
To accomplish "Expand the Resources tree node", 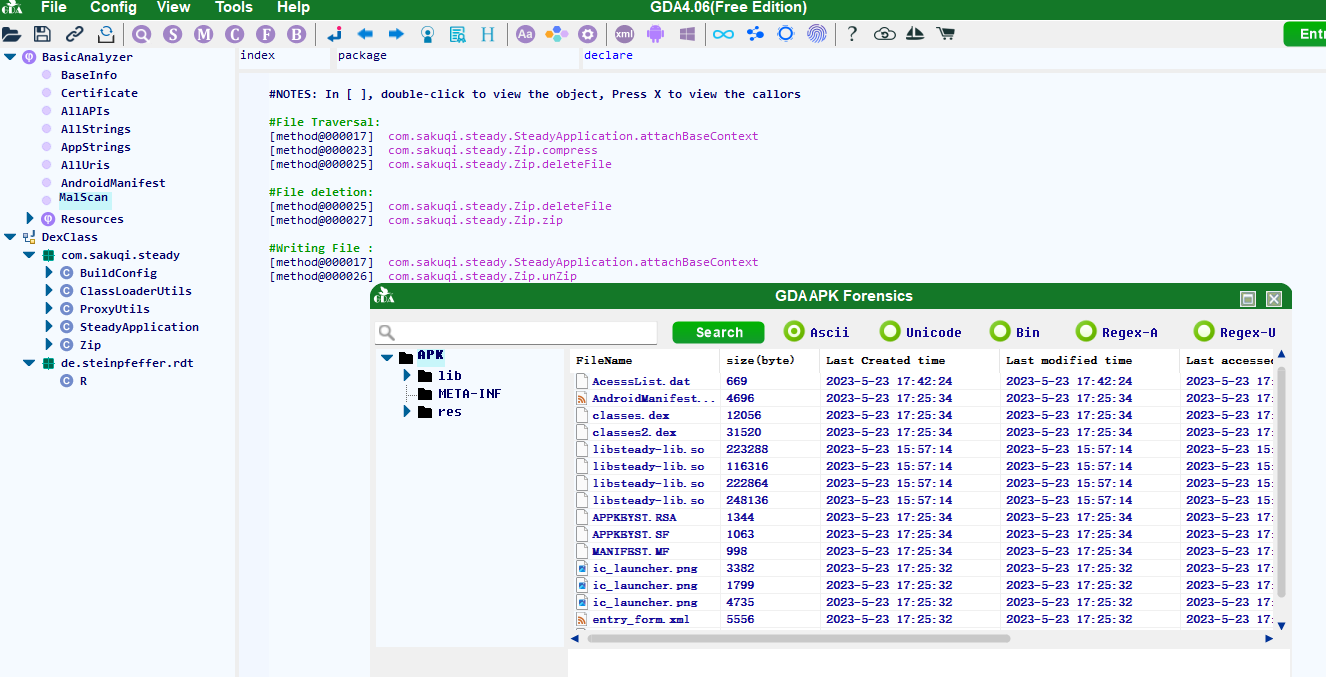I will coord(30,219).
